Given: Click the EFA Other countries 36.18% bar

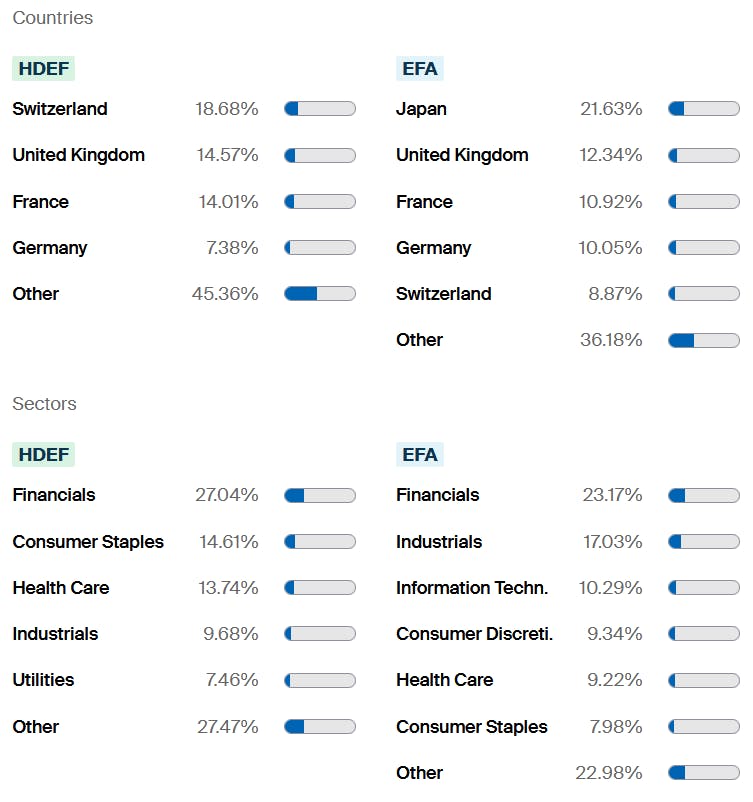Looking at the screenshot, I should tap(704, 340).
